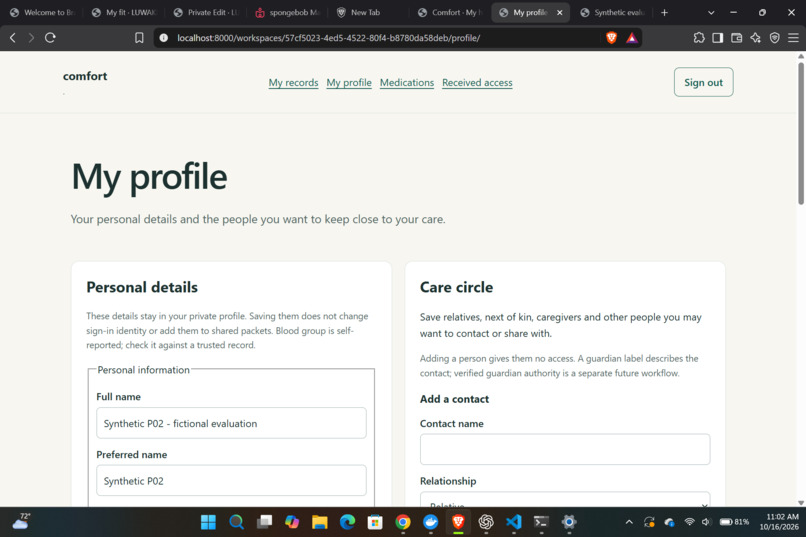The image size is (806, 537).
Task: Open the Brave VPN shield icon
Action: click(775, 38)
